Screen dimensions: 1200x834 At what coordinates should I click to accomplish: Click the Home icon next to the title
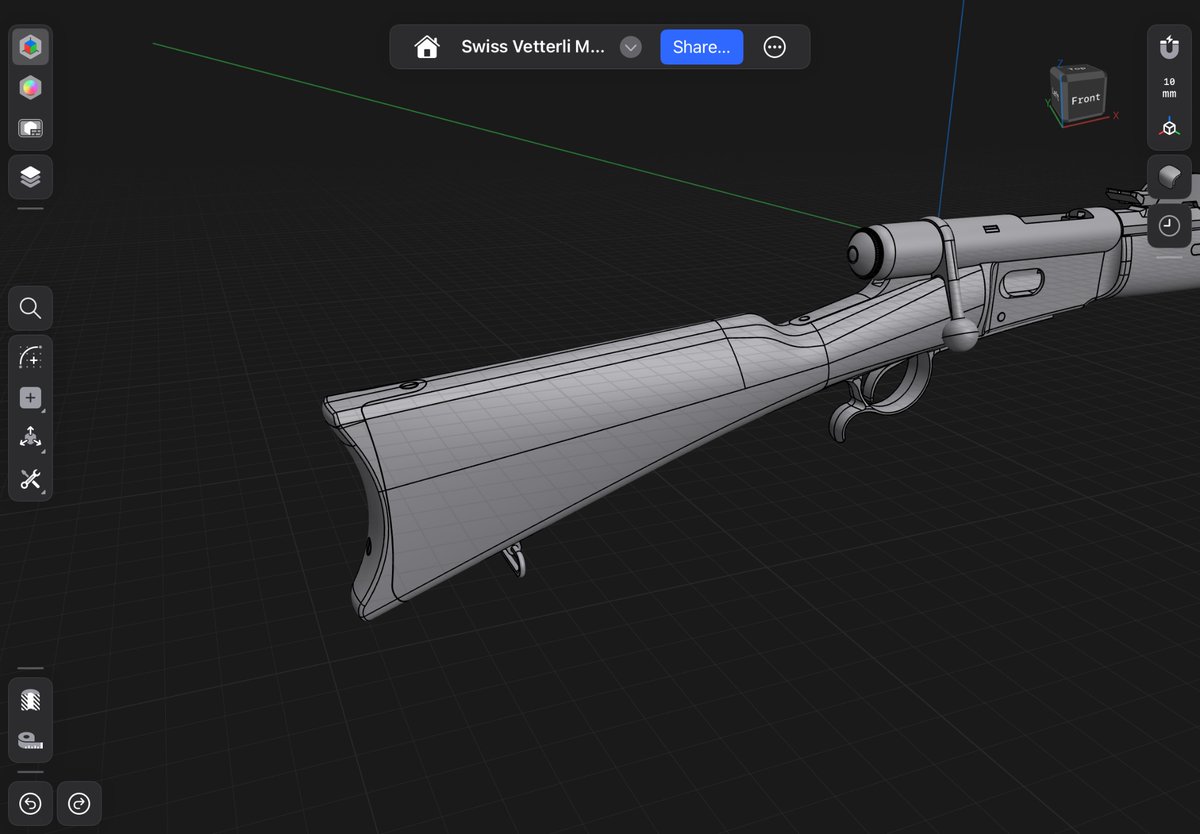point(427,46)
